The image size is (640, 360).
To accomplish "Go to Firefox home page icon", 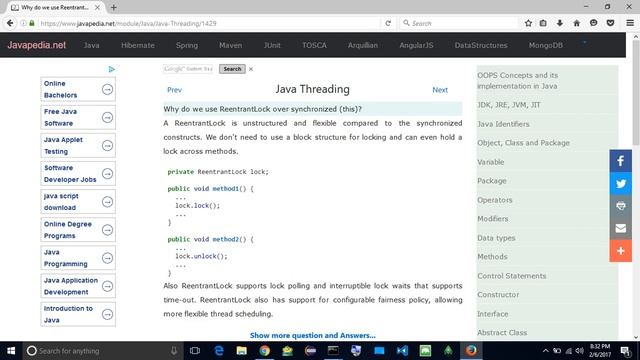I will [x=576, y=23].
